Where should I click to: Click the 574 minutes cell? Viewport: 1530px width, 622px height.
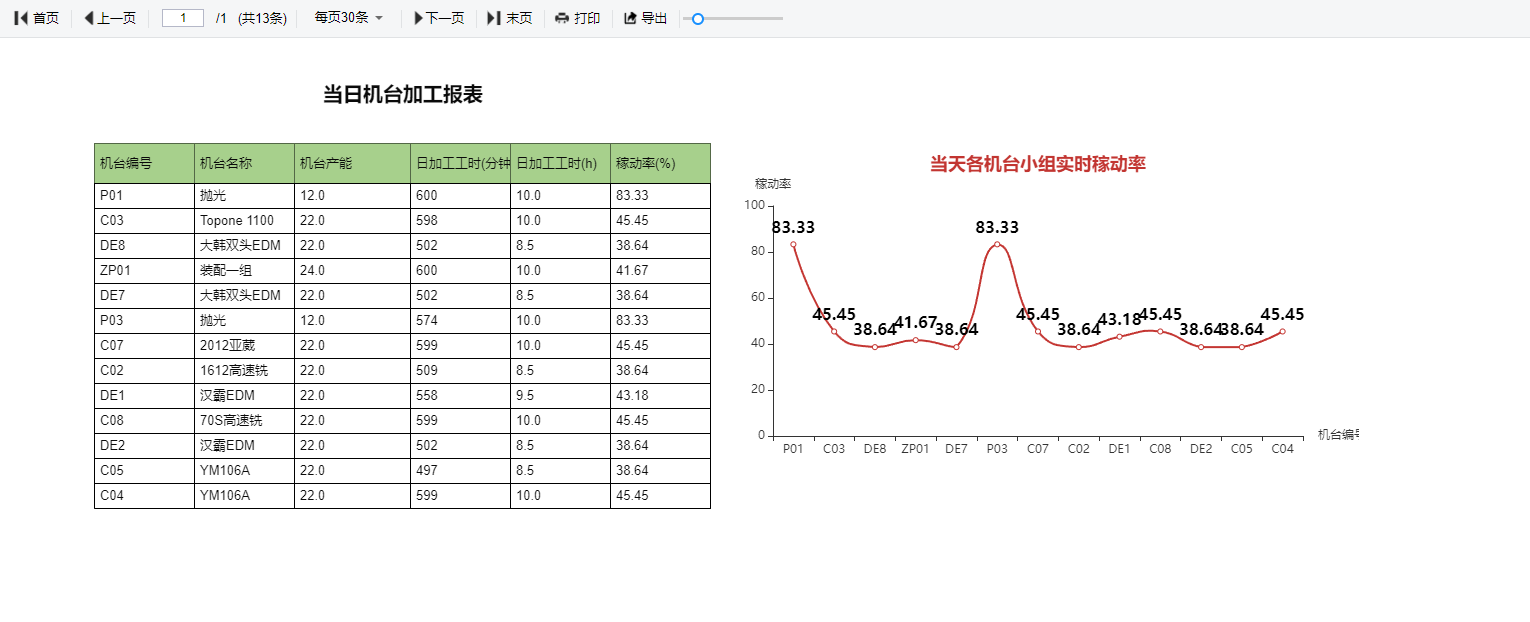coord(461,321)
